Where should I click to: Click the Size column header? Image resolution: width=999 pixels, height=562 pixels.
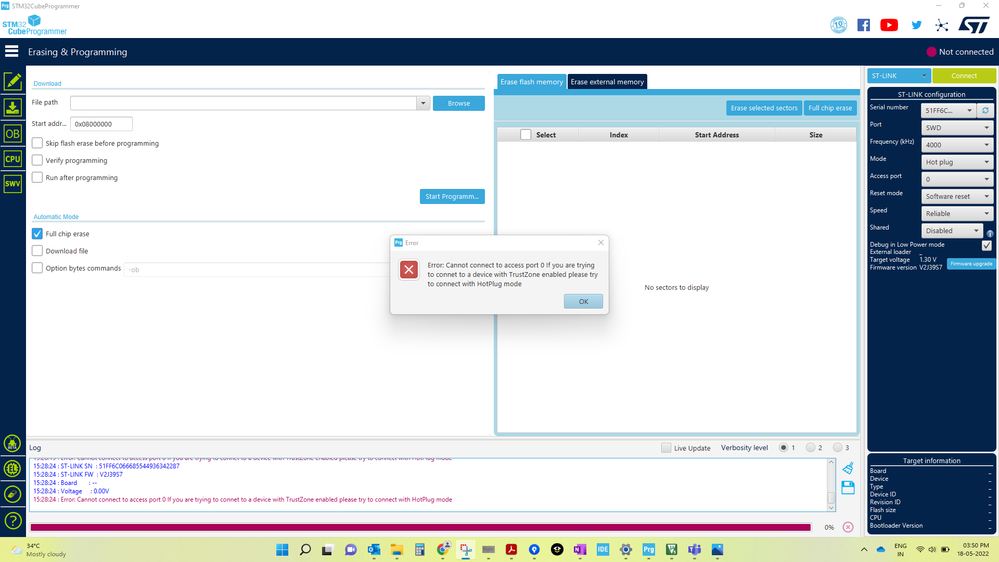816,134
